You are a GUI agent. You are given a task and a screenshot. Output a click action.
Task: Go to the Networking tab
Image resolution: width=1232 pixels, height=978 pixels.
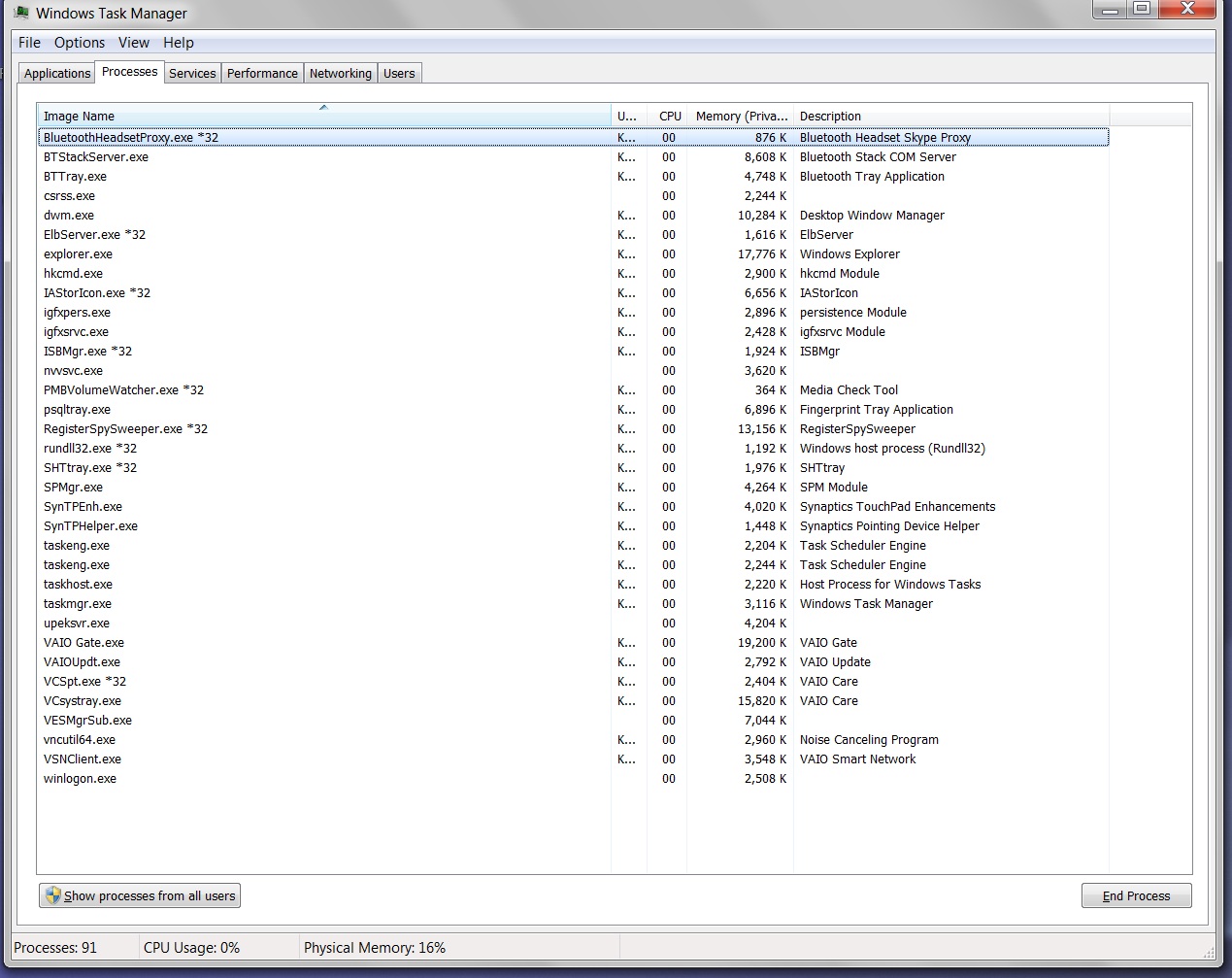pos(341,73)
